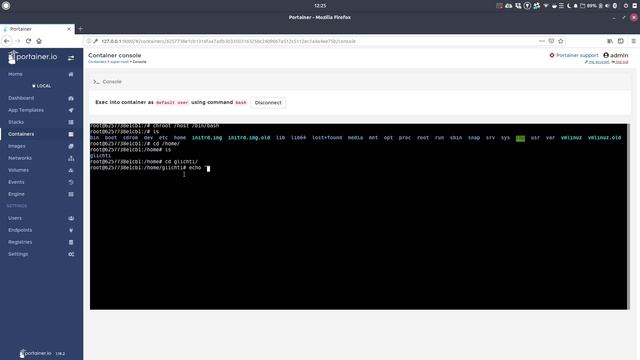
Task: Open the page actions ellipsis menu
Action: pyautogui.click(x=542, y=41)
